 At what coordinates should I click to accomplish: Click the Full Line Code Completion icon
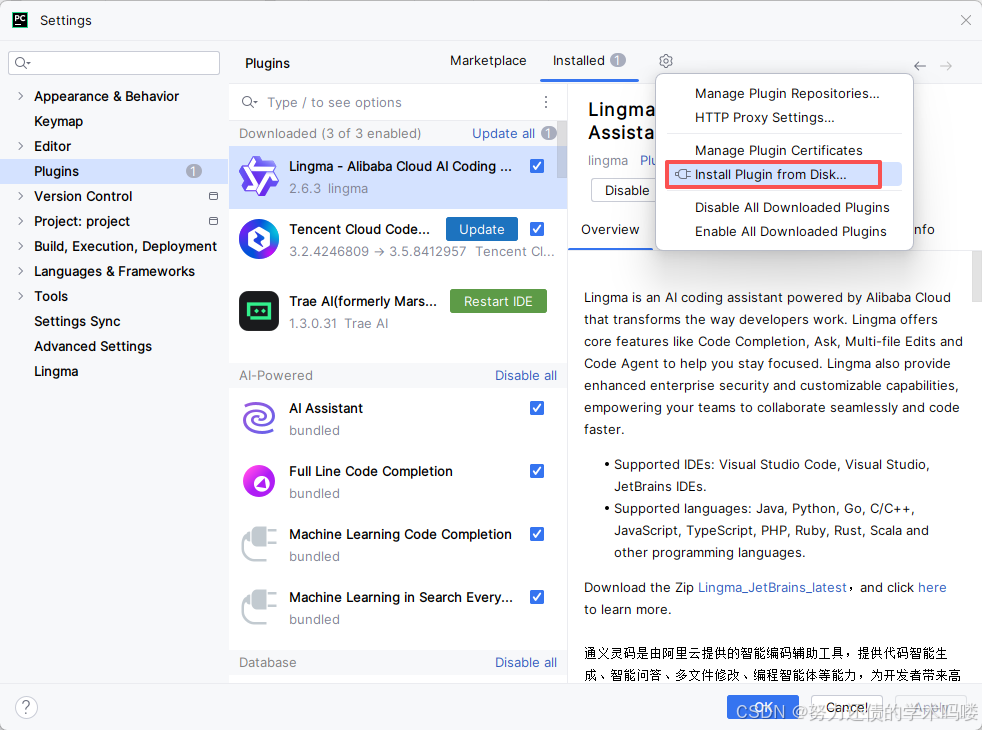(259, 481)
